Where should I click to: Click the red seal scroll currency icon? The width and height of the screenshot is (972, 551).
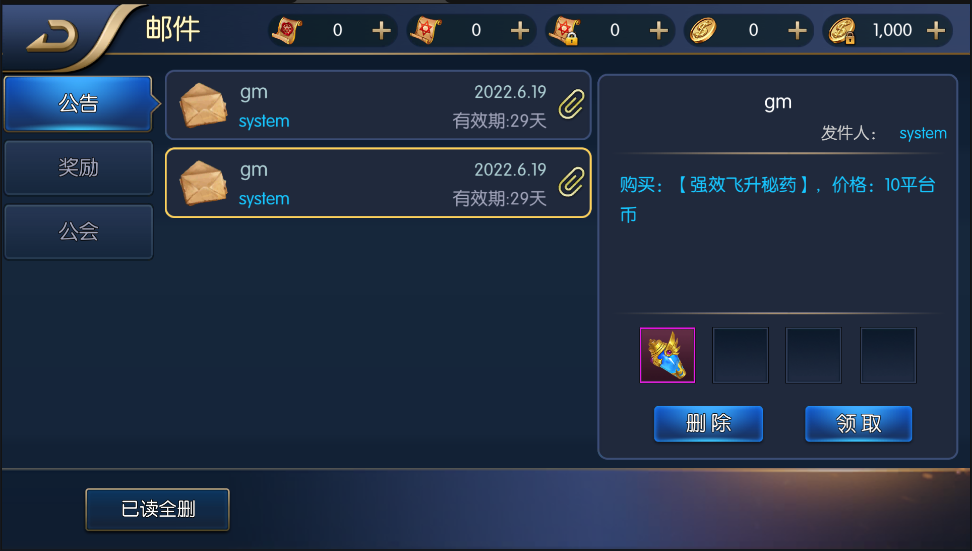tap(287, 30)
